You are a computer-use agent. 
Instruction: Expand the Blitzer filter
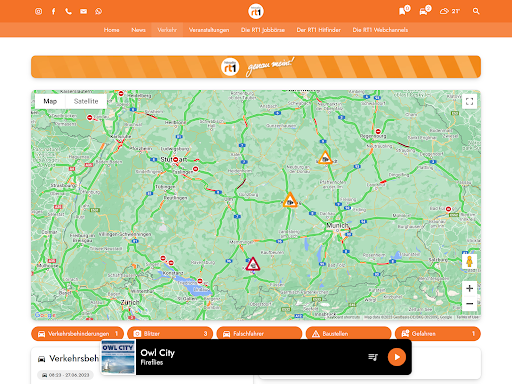tap(170, 334)
